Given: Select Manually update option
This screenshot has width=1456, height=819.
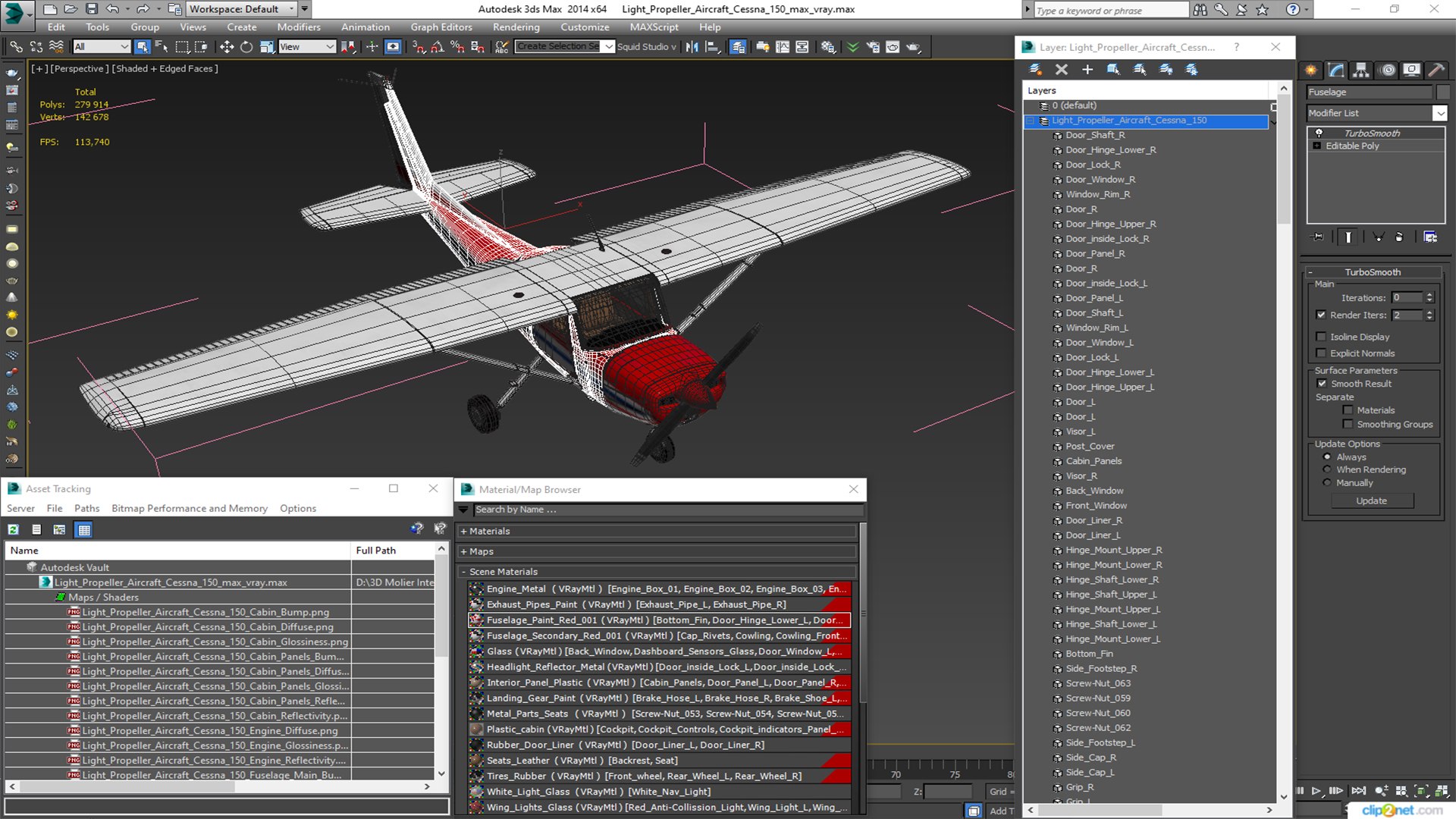Looking at the screenshot, I should coord(1327,483).
